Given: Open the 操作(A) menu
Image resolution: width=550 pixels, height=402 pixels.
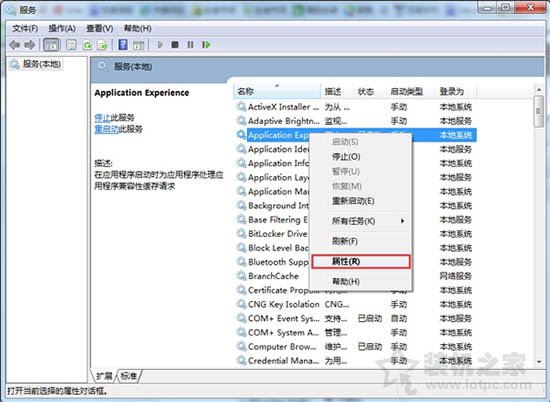Looking at the screenshot, I should [x=62, y=28].
